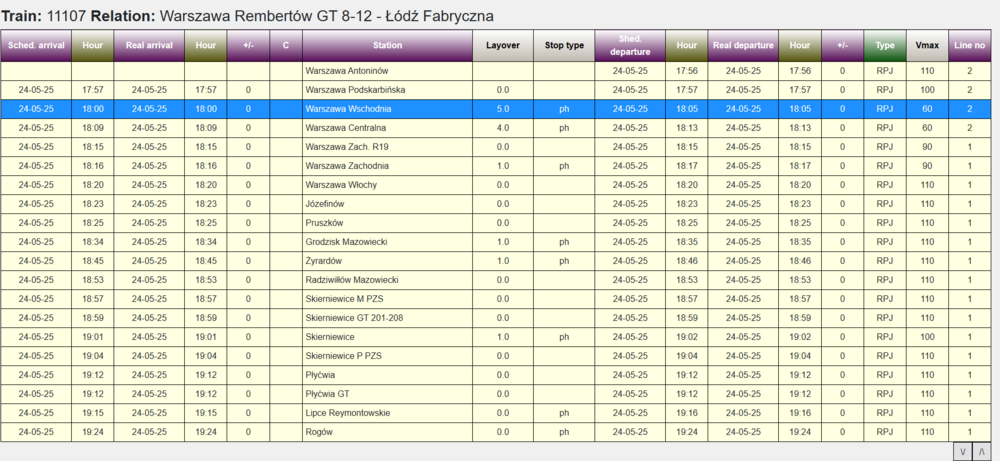
Task: Click the up arrow button below table
Action: (980, 451)
